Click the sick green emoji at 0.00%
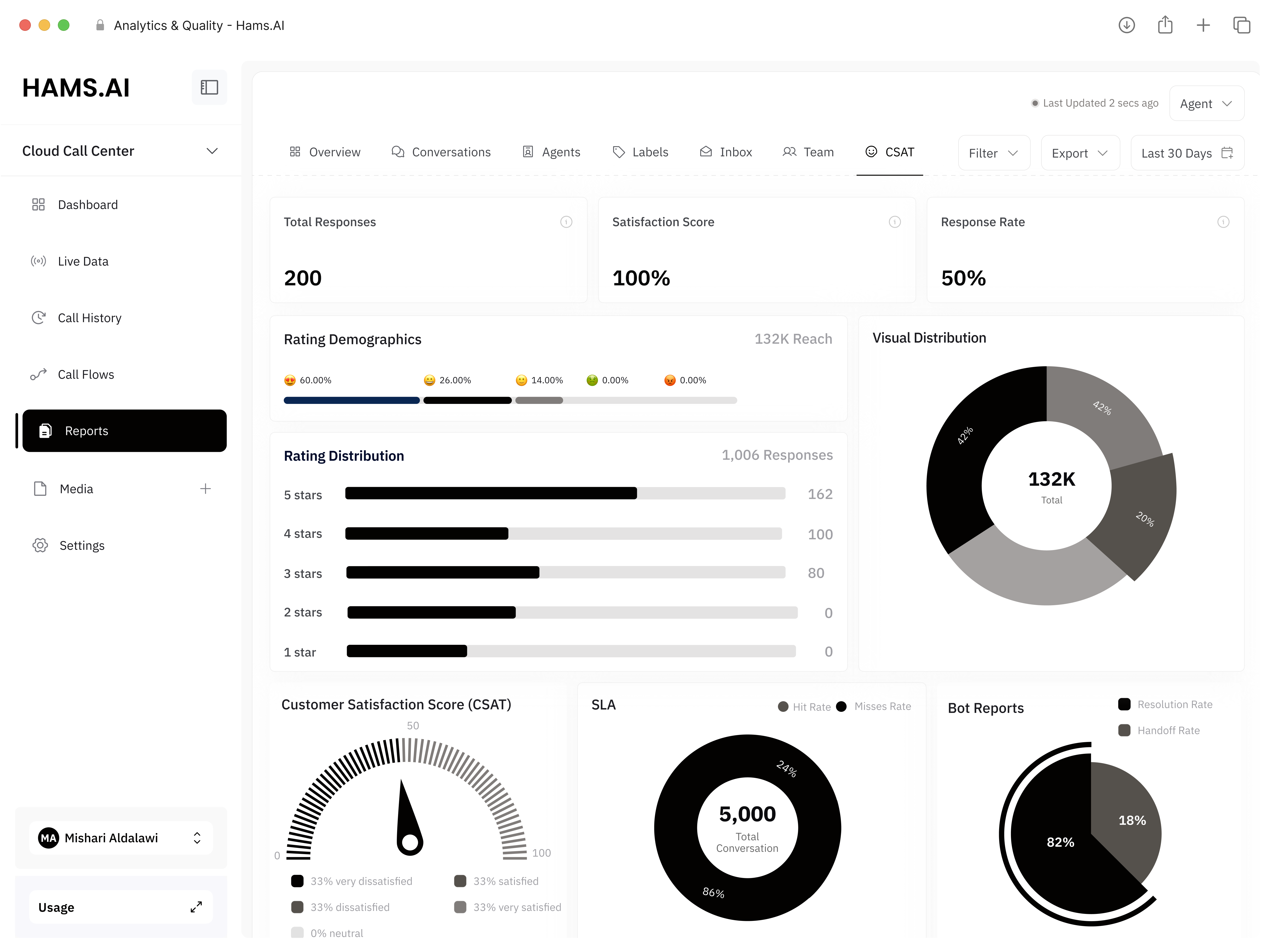The width and height of the screenshot is (1273, 952). 592,381
